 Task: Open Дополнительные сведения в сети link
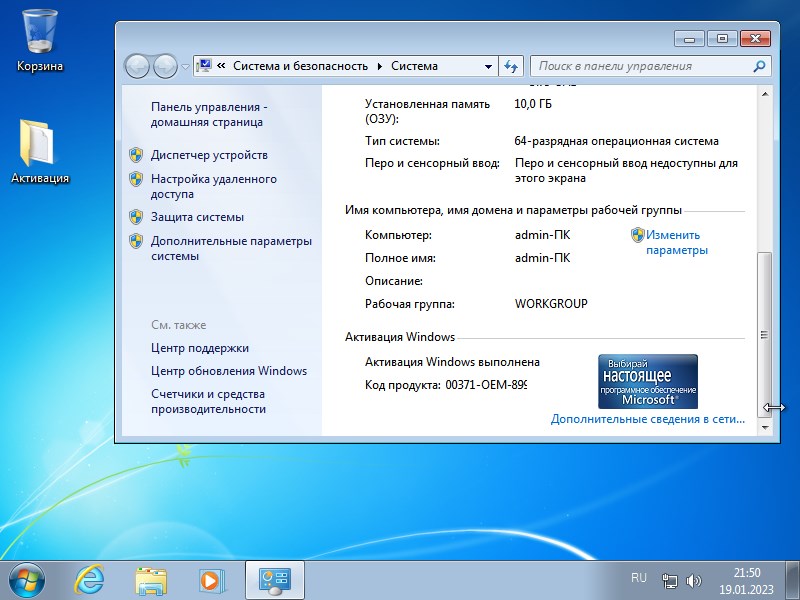(x=648, y=419)
